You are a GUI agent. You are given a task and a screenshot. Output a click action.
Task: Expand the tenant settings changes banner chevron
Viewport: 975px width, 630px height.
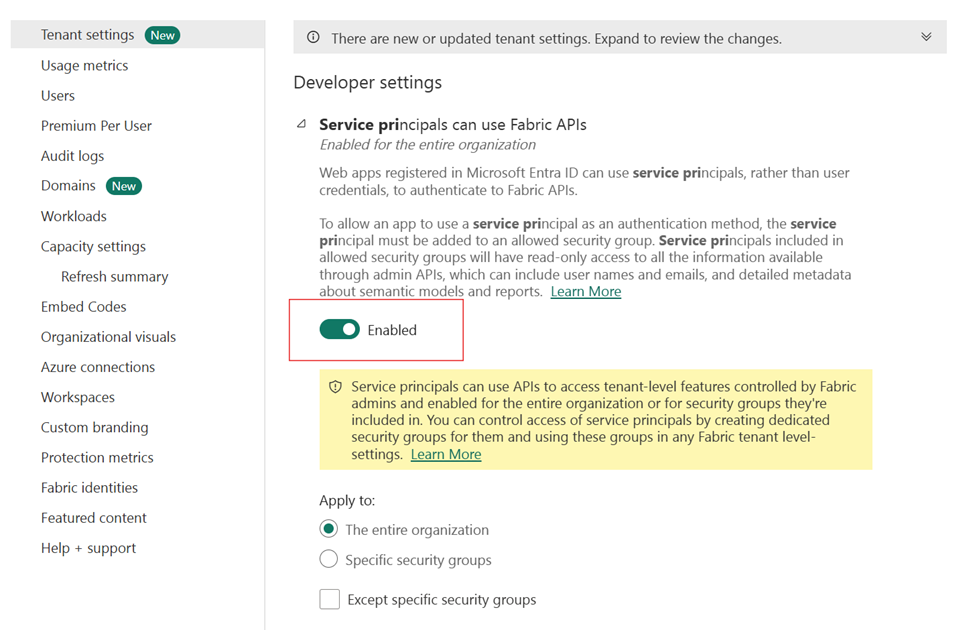click(x=926, y=37)
